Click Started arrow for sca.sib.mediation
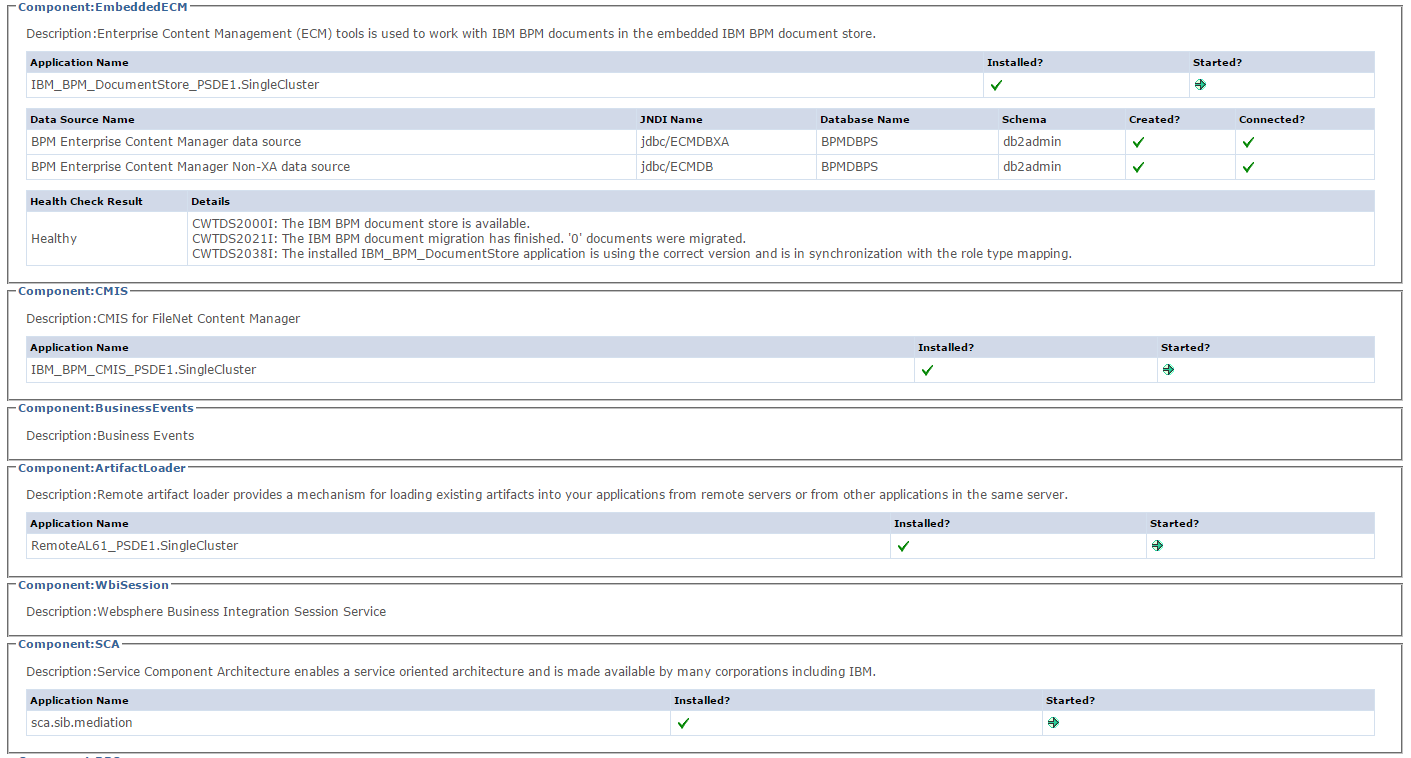This screenshot has height=758, width=1411. [1053, 723]
